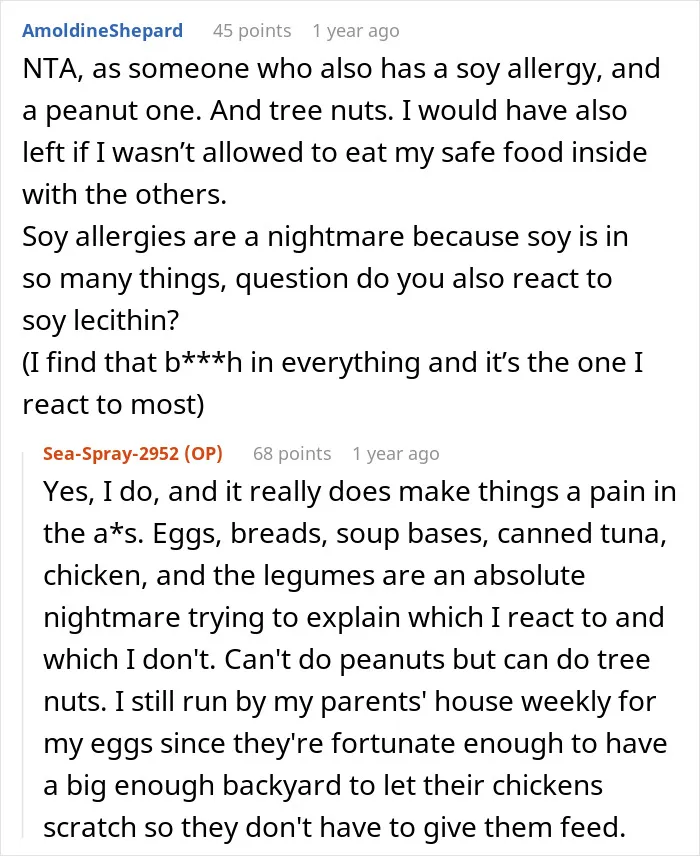Click 'with the others.' in the first comment

tap(124, 195)
